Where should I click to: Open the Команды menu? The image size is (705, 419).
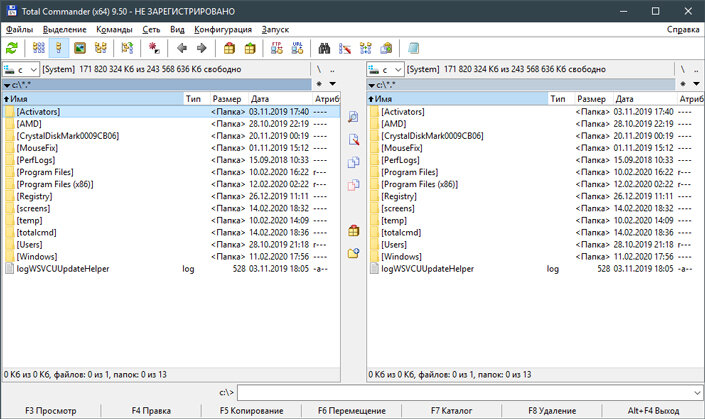point(114,30)
